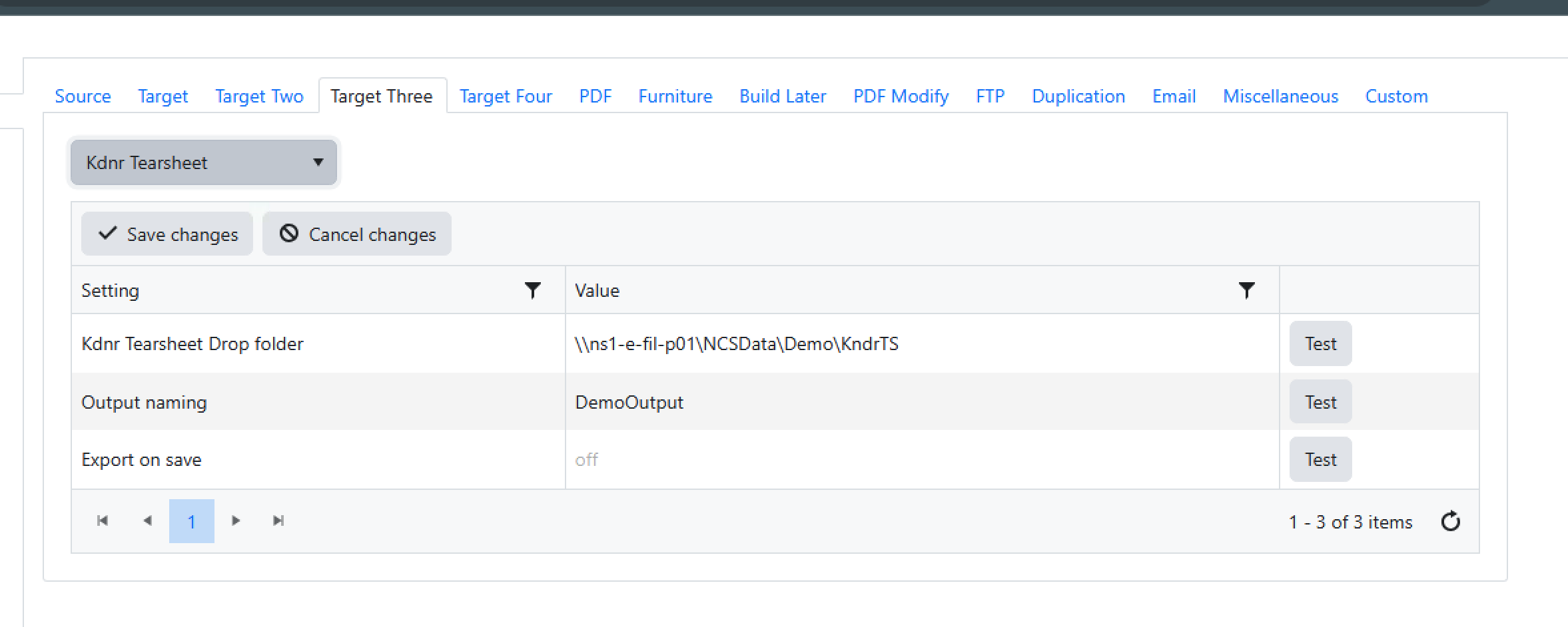This screenshot has height=627, width=1568.
Task: Go to the previous page arrow
Action: (147, 521)
